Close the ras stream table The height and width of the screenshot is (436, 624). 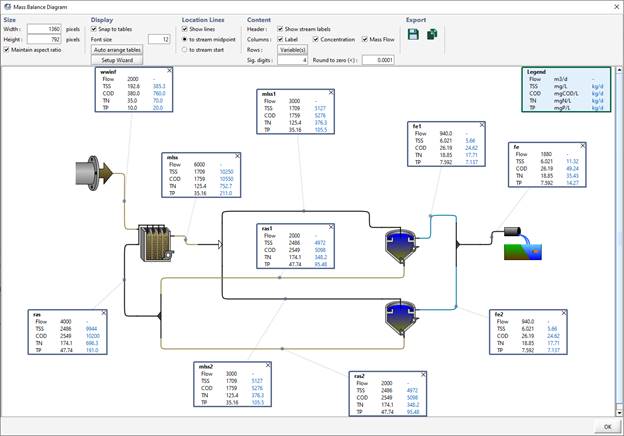[104, 313]
